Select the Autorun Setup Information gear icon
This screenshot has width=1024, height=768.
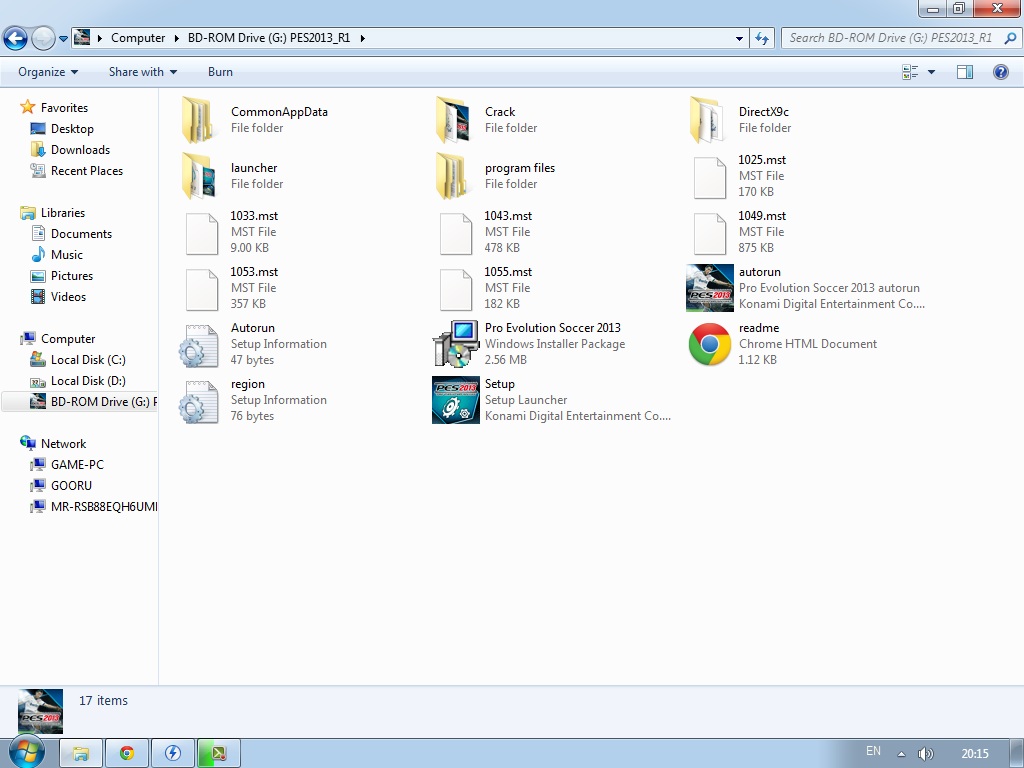click(199, 345)
